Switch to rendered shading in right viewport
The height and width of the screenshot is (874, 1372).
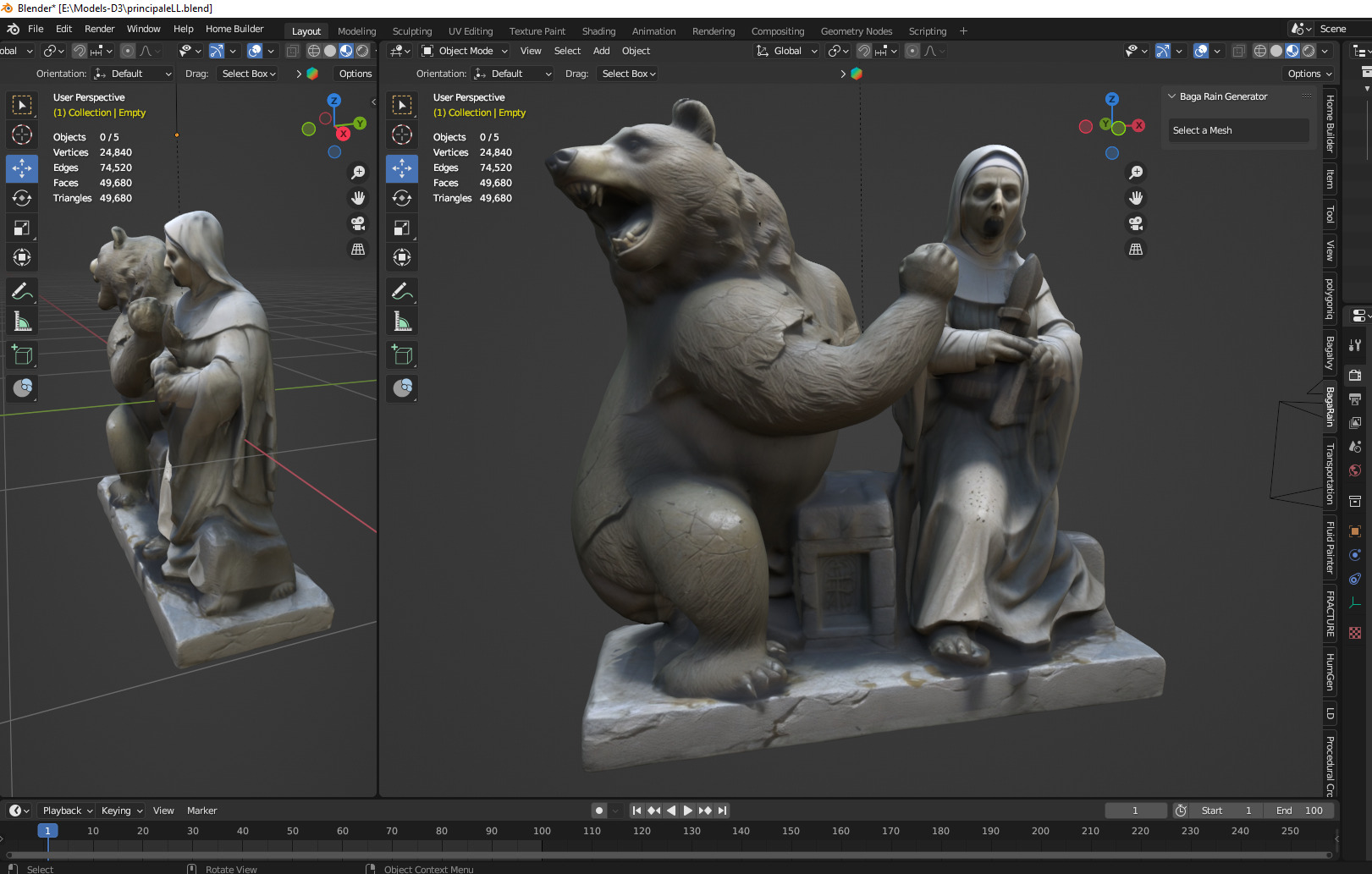pos(1309,51)
